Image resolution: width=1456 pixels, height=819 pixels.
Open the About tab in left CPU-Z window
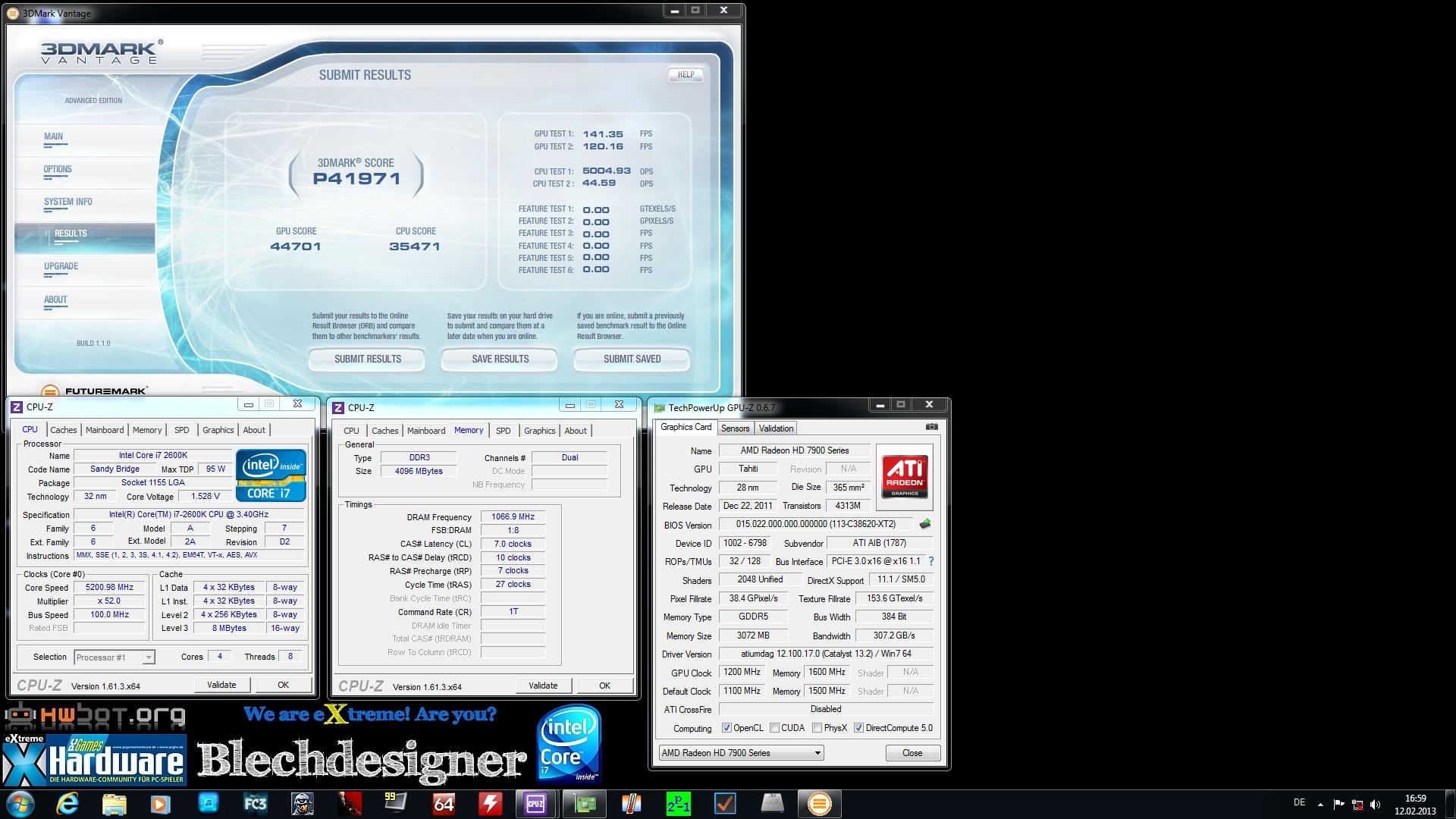(254, 430)
